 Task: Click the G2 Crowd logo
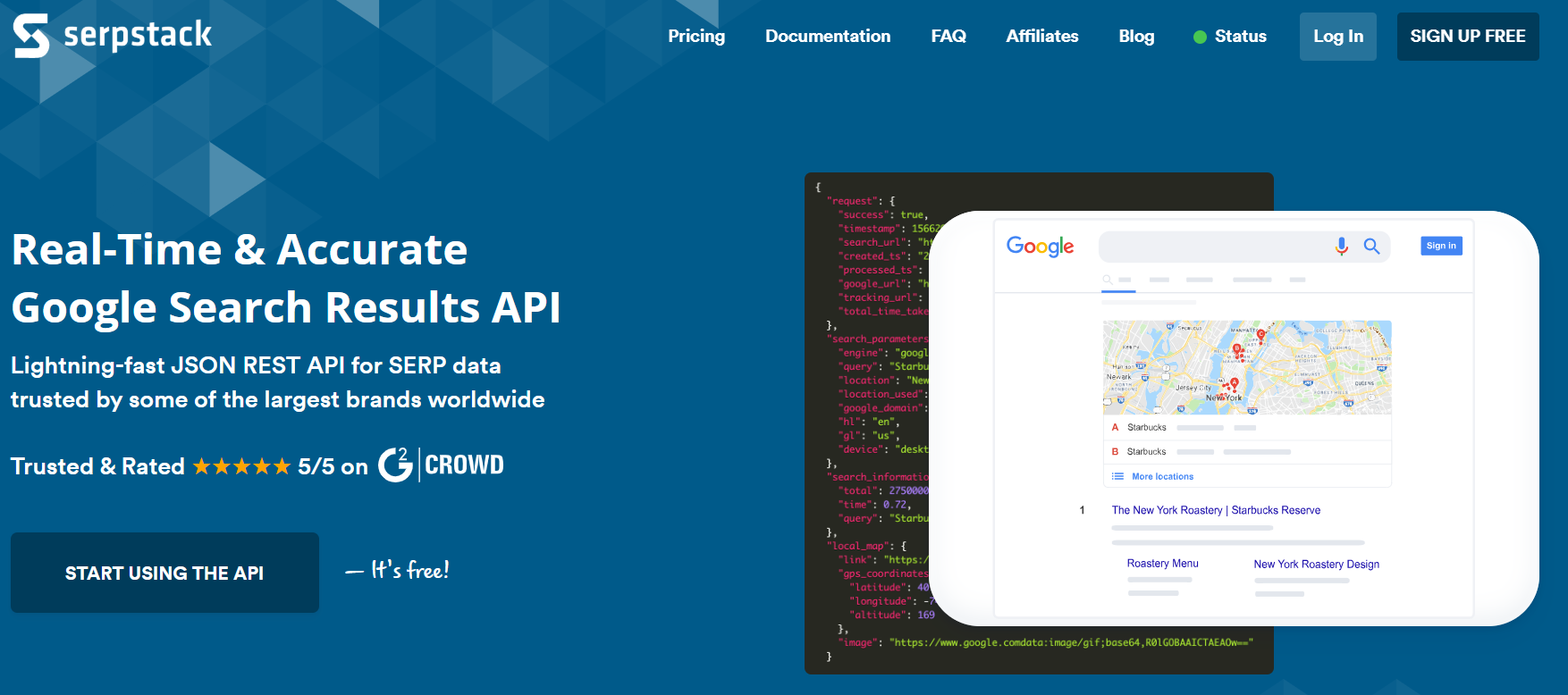click(x=441, y=465)
